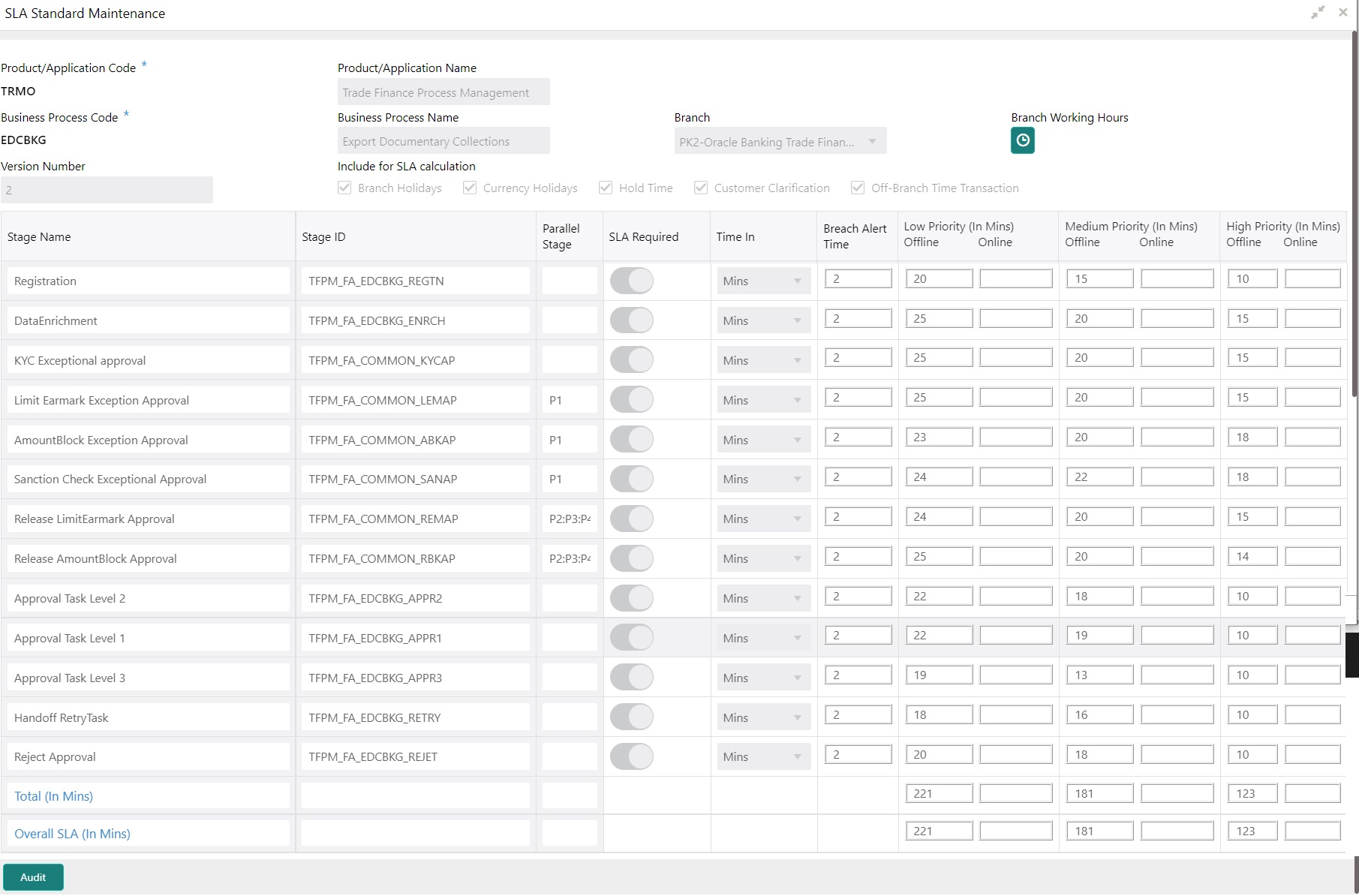
Task: Click the Business Process Name field
Action: (443, 141)
